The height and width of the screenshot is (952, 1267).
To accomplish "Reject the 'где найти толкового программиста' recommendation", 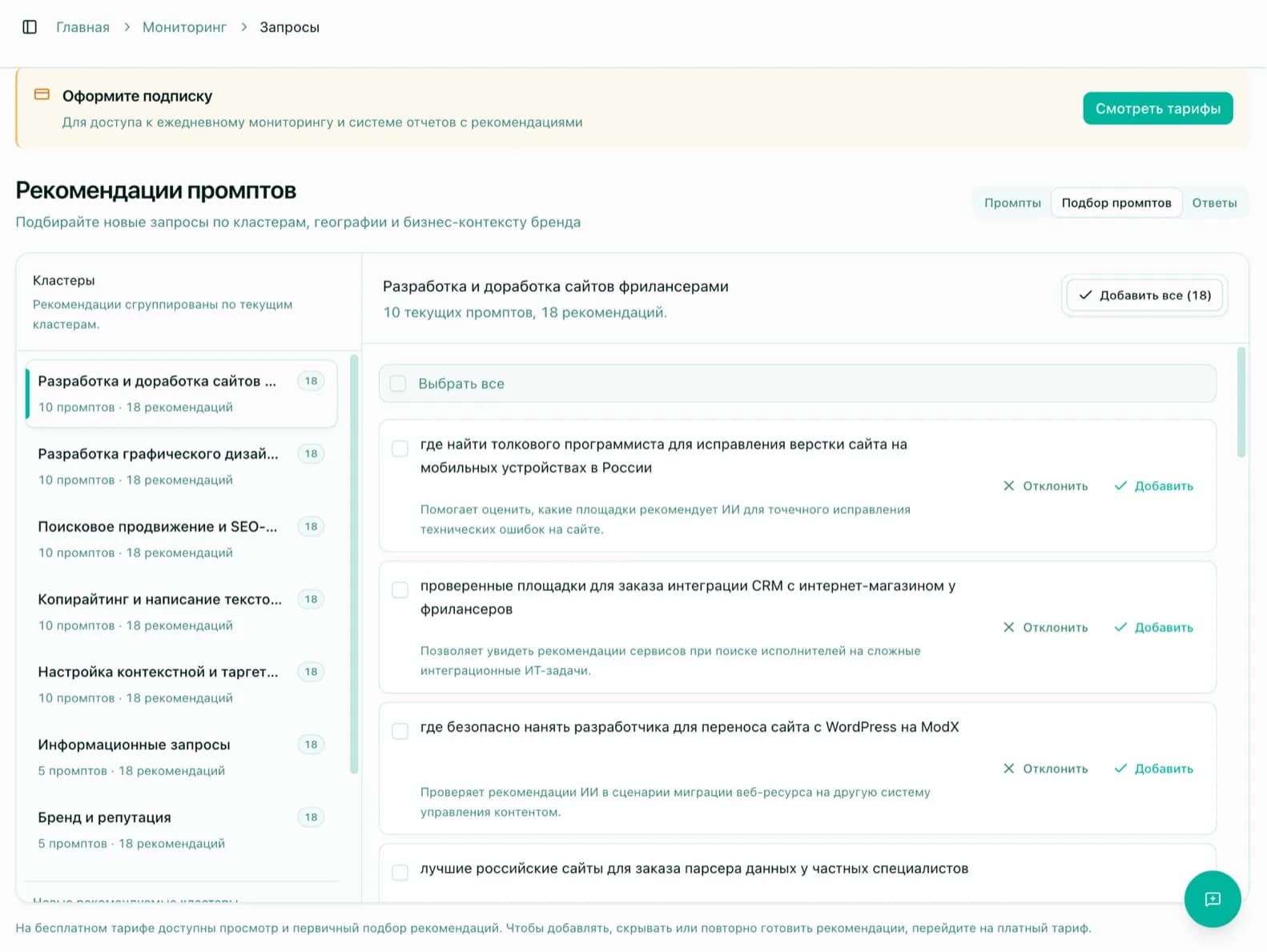I will coord(1045,486).
